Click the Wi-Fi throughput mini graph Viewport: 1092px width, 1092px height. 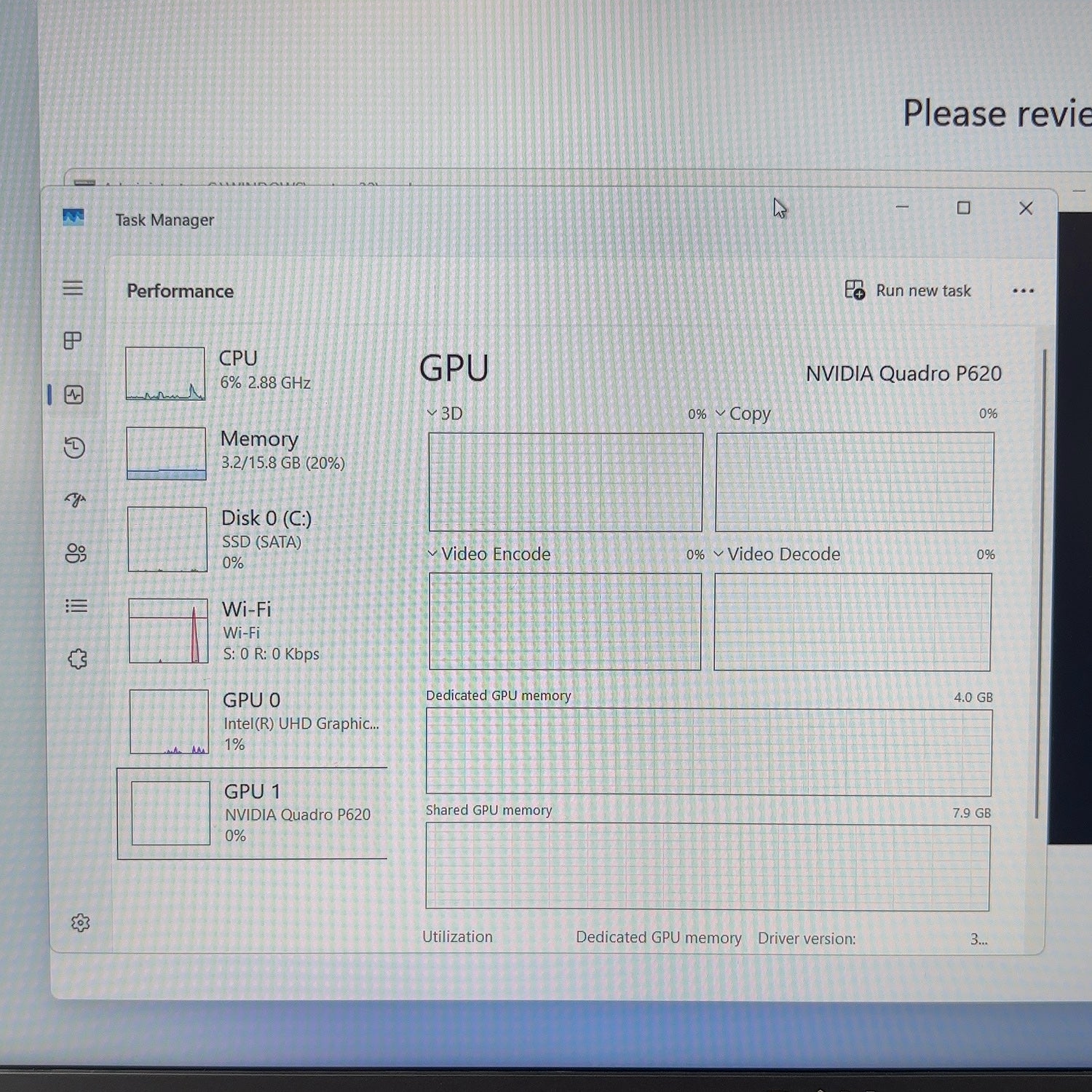(x=168, y=630)
